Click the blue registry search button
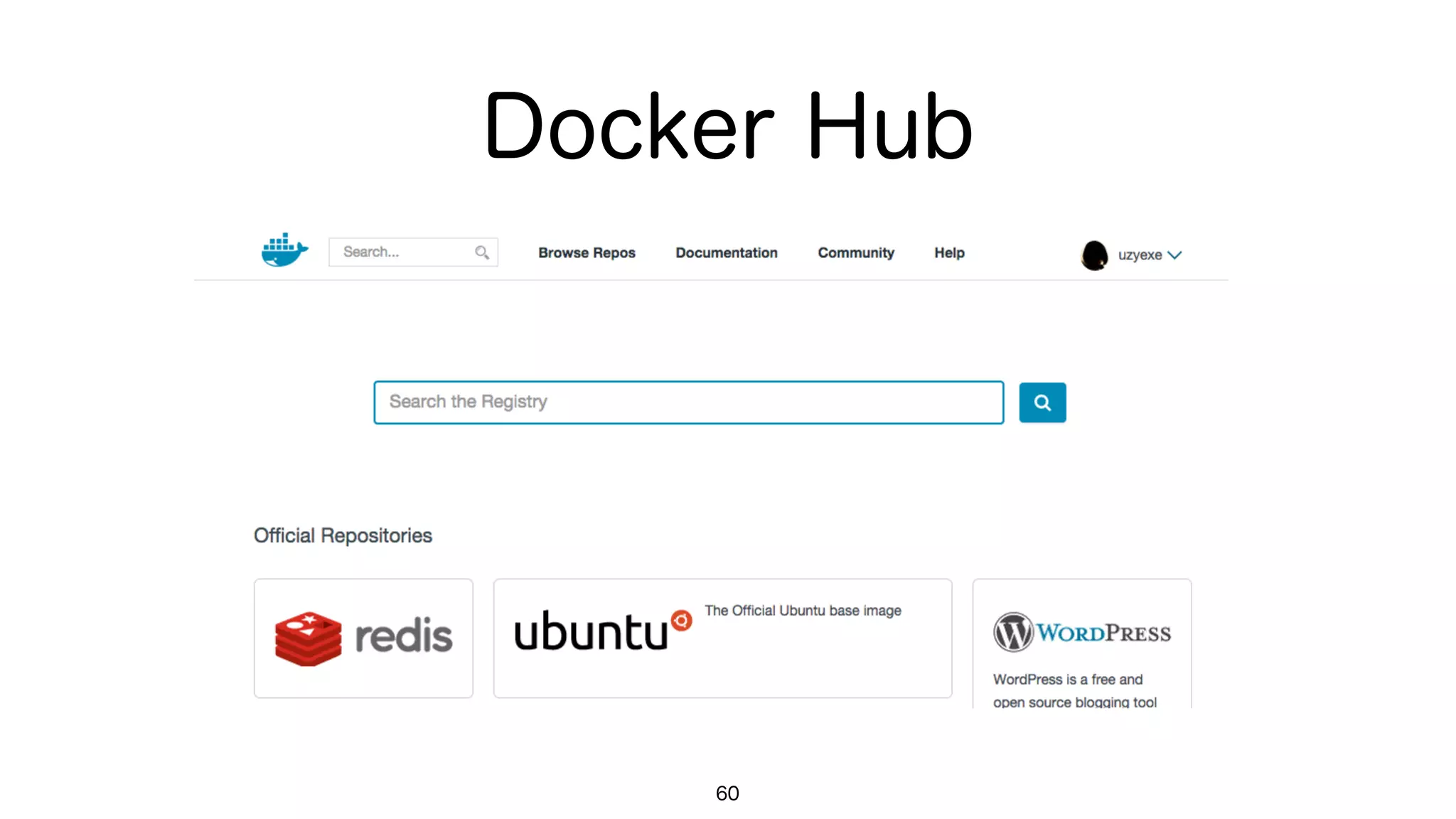 (x=1042, y=402)
